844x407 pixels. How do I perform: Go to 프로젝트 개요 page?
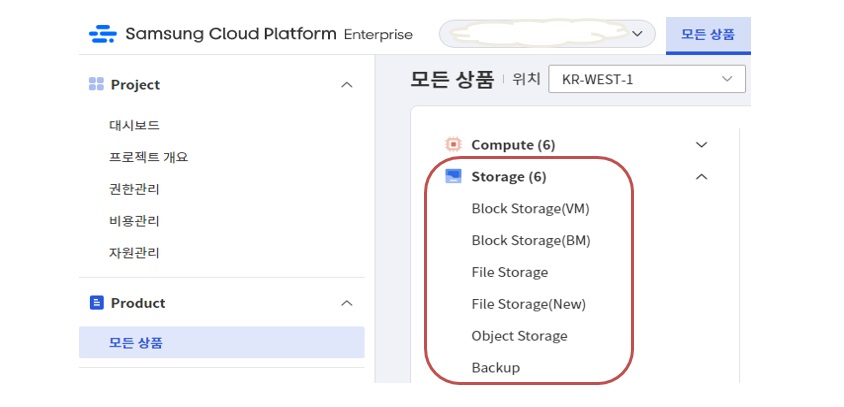tap(148, 157)
